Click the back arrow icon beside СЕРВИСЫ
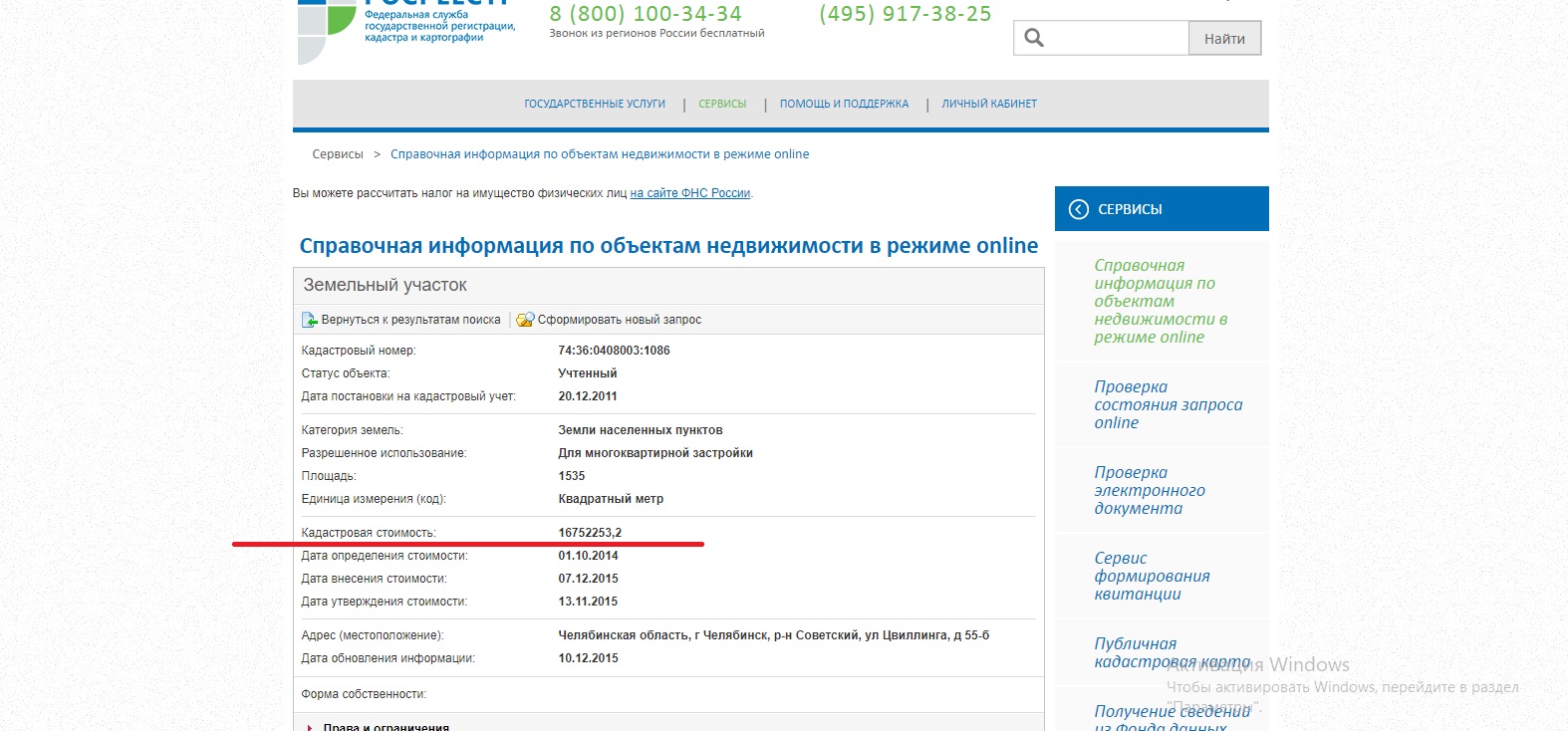Image resolution: width=1568 pixels, height=731 pixels. (x=1079, y=209)
